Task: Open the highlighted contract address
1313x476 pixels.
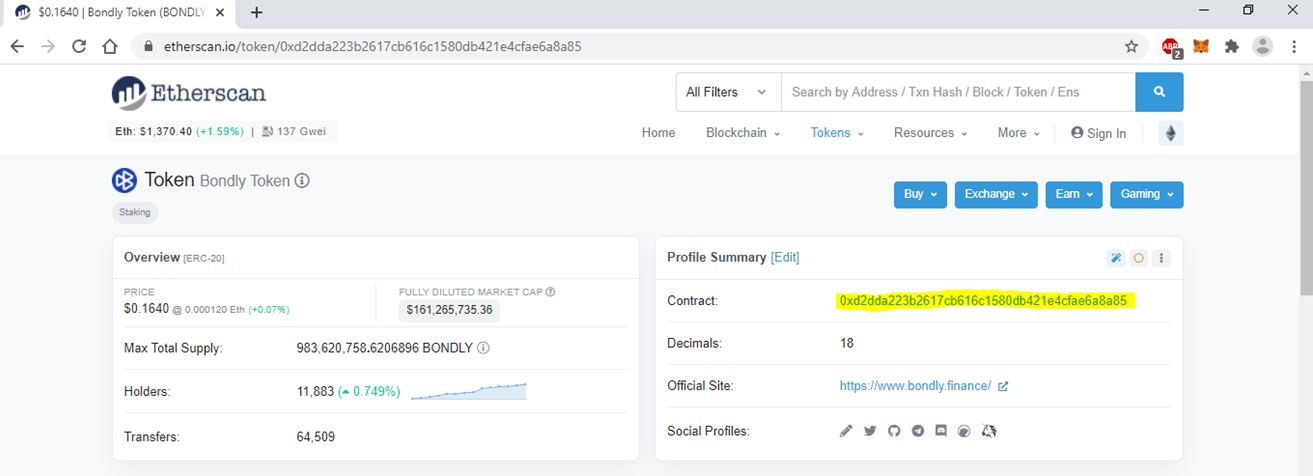Action: click(983, 300)
